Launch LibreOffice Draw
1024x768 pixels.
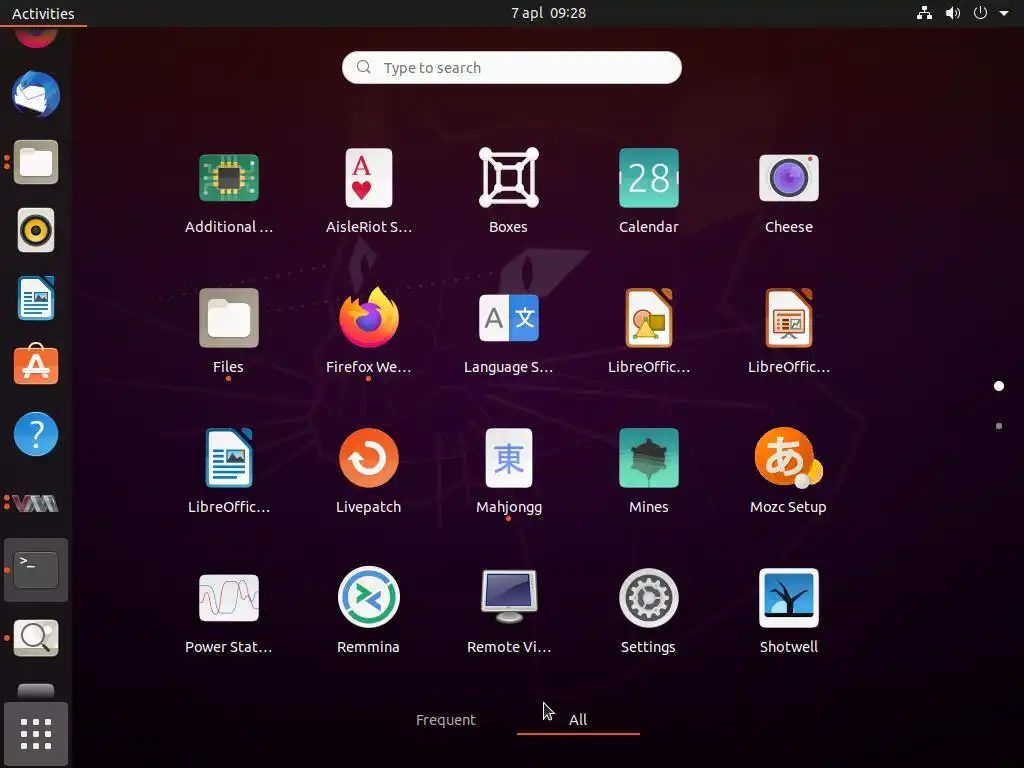(x=648, y=318)
